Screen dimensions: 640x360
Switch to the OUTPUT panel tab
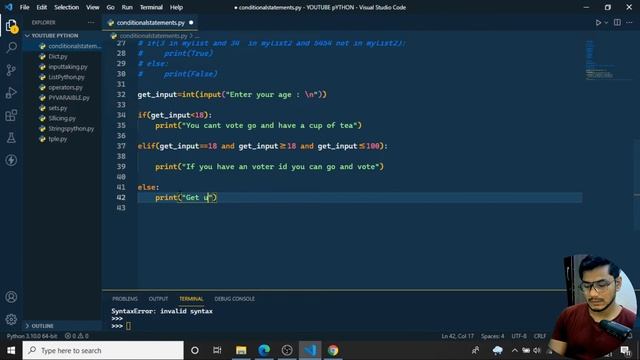tap(158, 299)
